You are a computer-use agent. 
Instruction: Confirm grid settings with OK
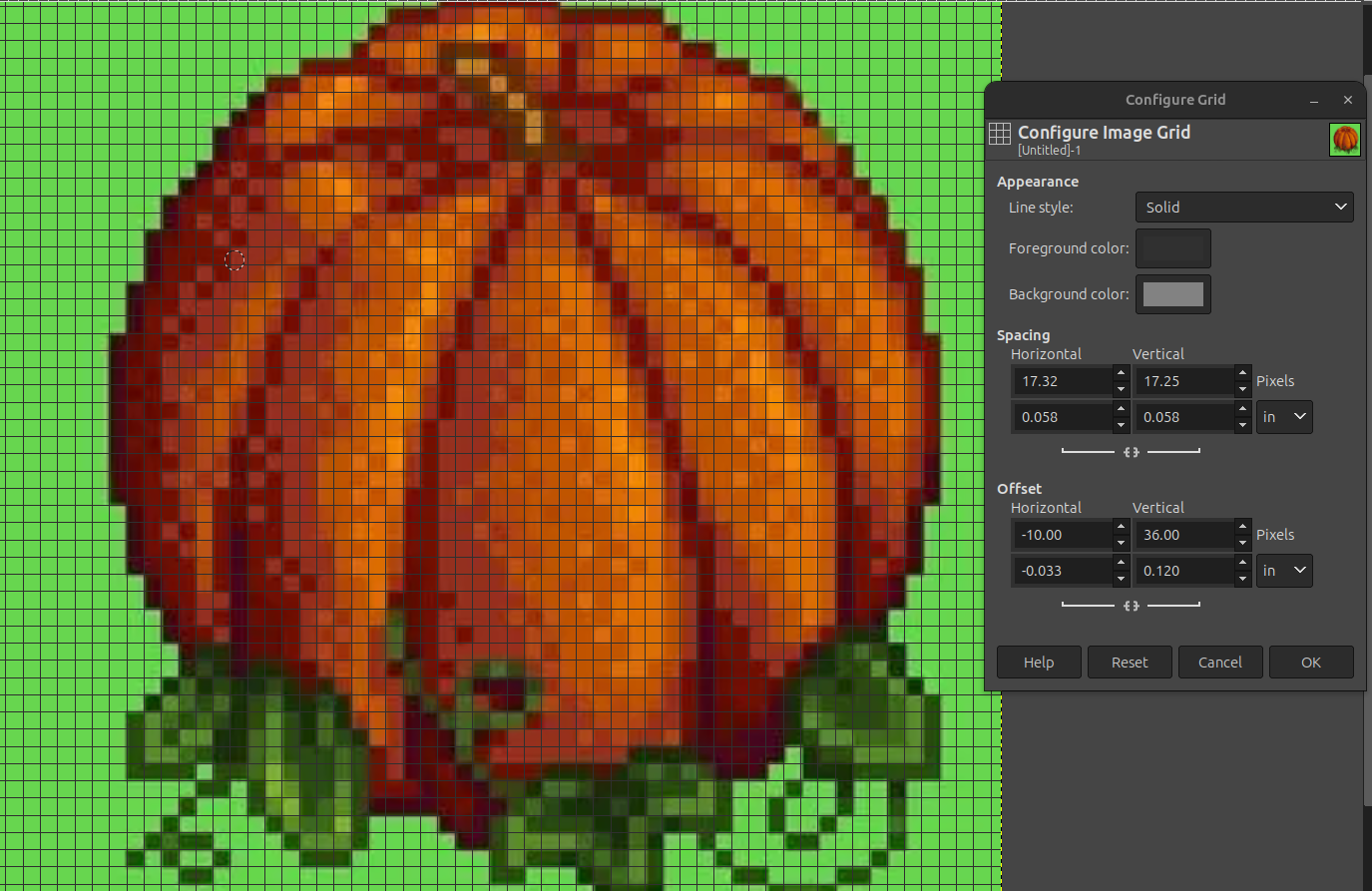tap(1311, 663)
